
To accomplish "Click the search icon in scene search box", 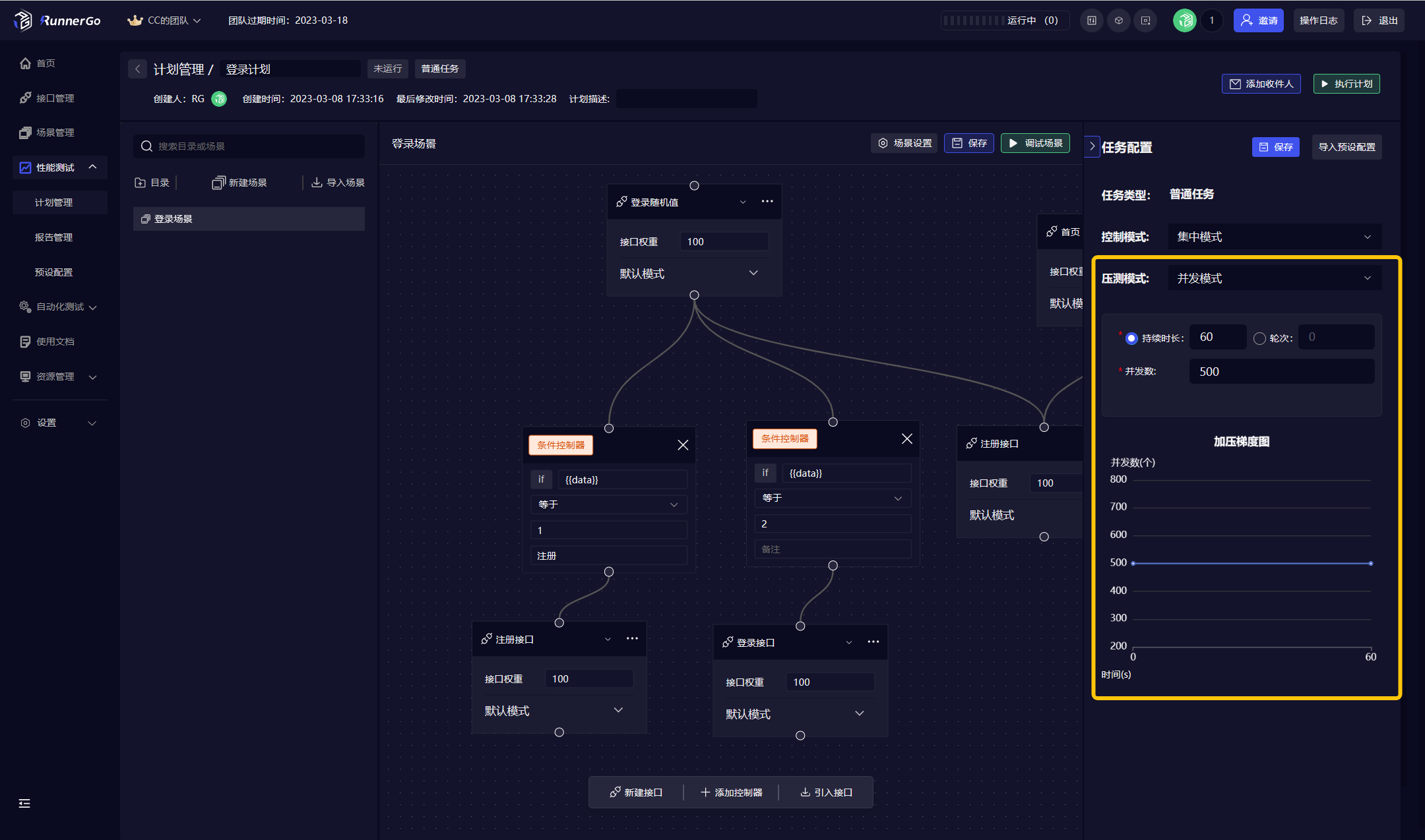I will click(146, 146).
